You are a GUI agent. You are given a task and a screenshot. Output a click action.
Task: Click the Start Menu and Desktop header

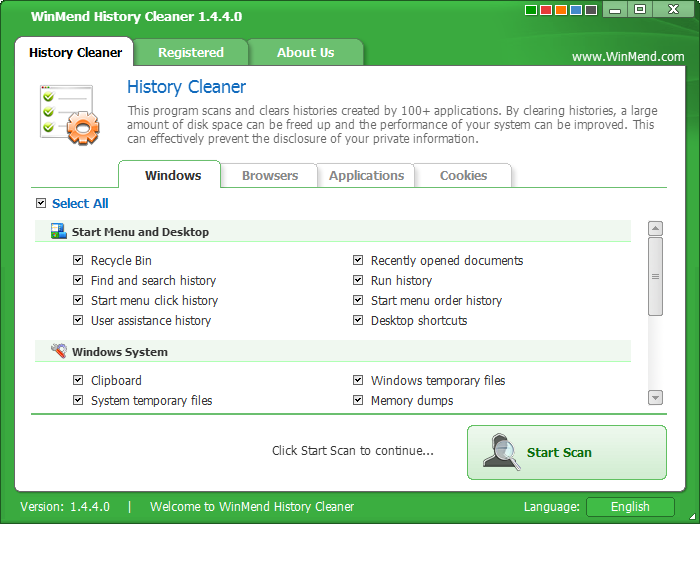click(333, 231)
